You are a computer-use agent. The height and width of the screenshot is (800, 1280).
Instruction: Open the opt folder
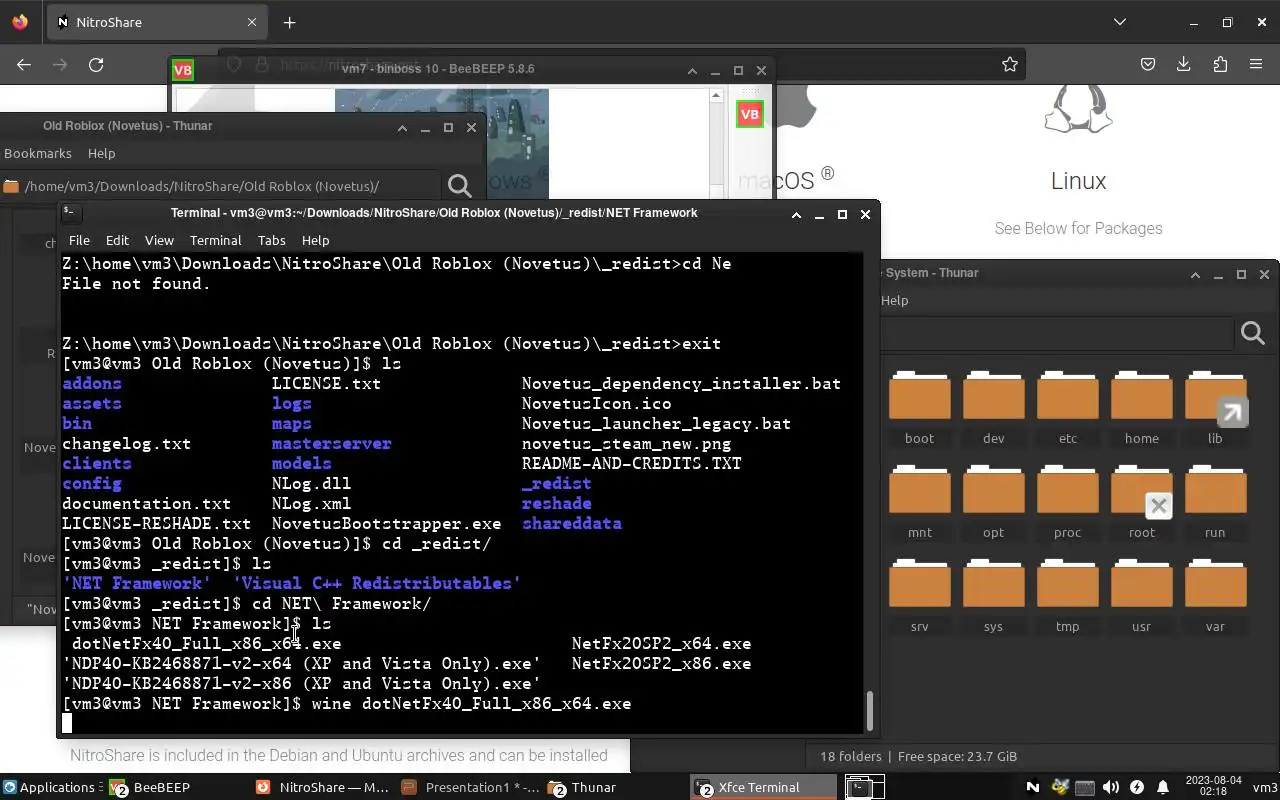pos(993,502)
